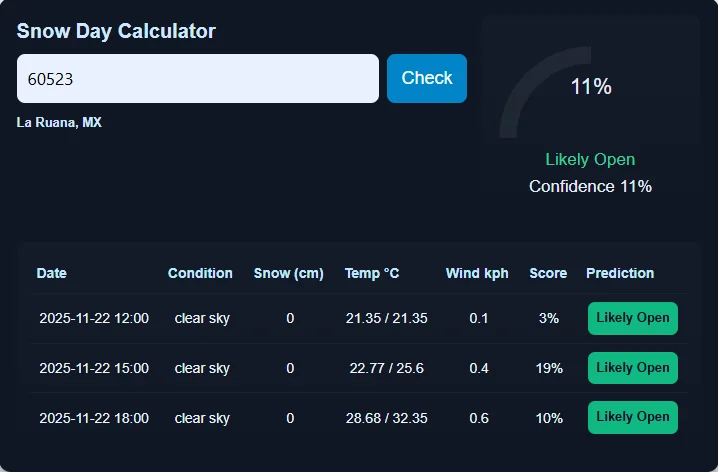
Task: Click the Confidence 11% text
Action: coord(590,186)
